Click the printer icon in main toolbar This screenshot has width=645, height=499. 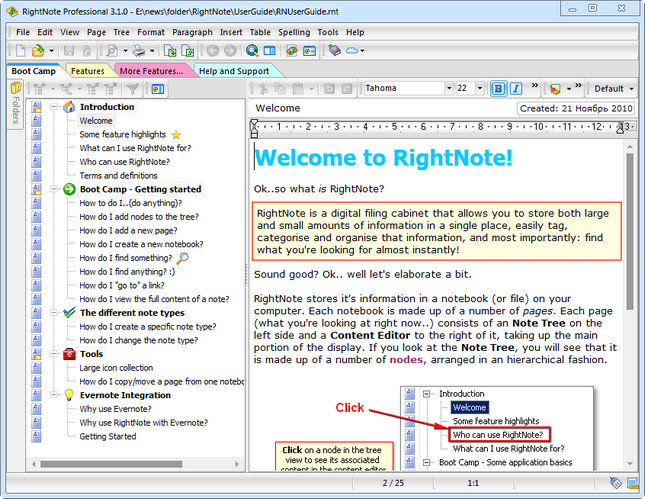click(x=139, y=50)
